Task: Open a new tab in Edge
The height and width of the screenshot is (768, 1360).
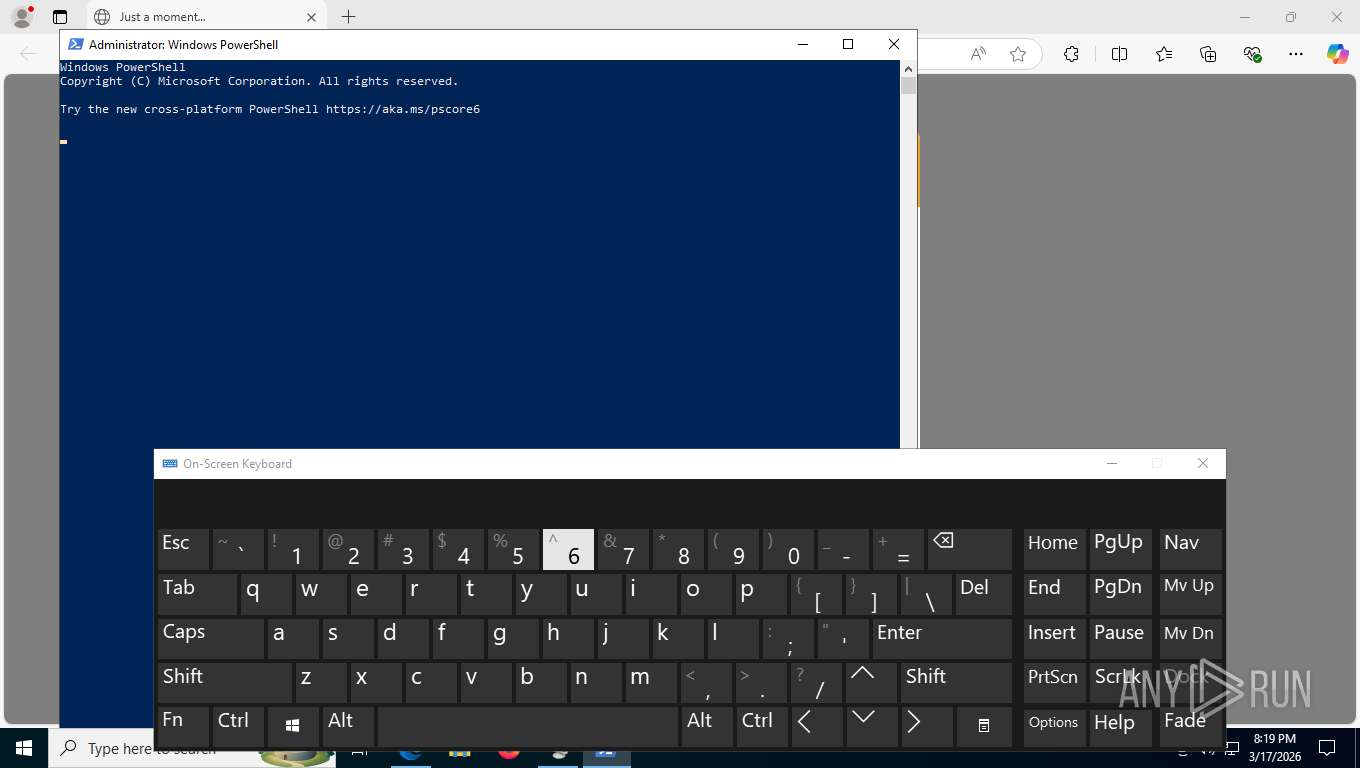Action: click(348, 17)
